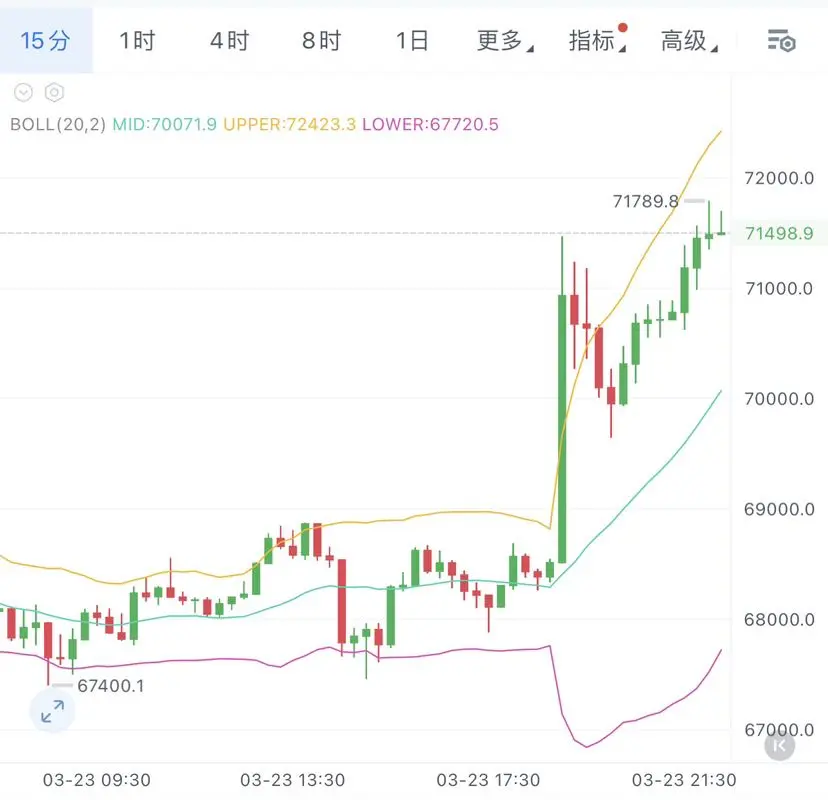Click the 03-23 21:30 time label
The width and height of the screenshot is (828, 800).
684,780
